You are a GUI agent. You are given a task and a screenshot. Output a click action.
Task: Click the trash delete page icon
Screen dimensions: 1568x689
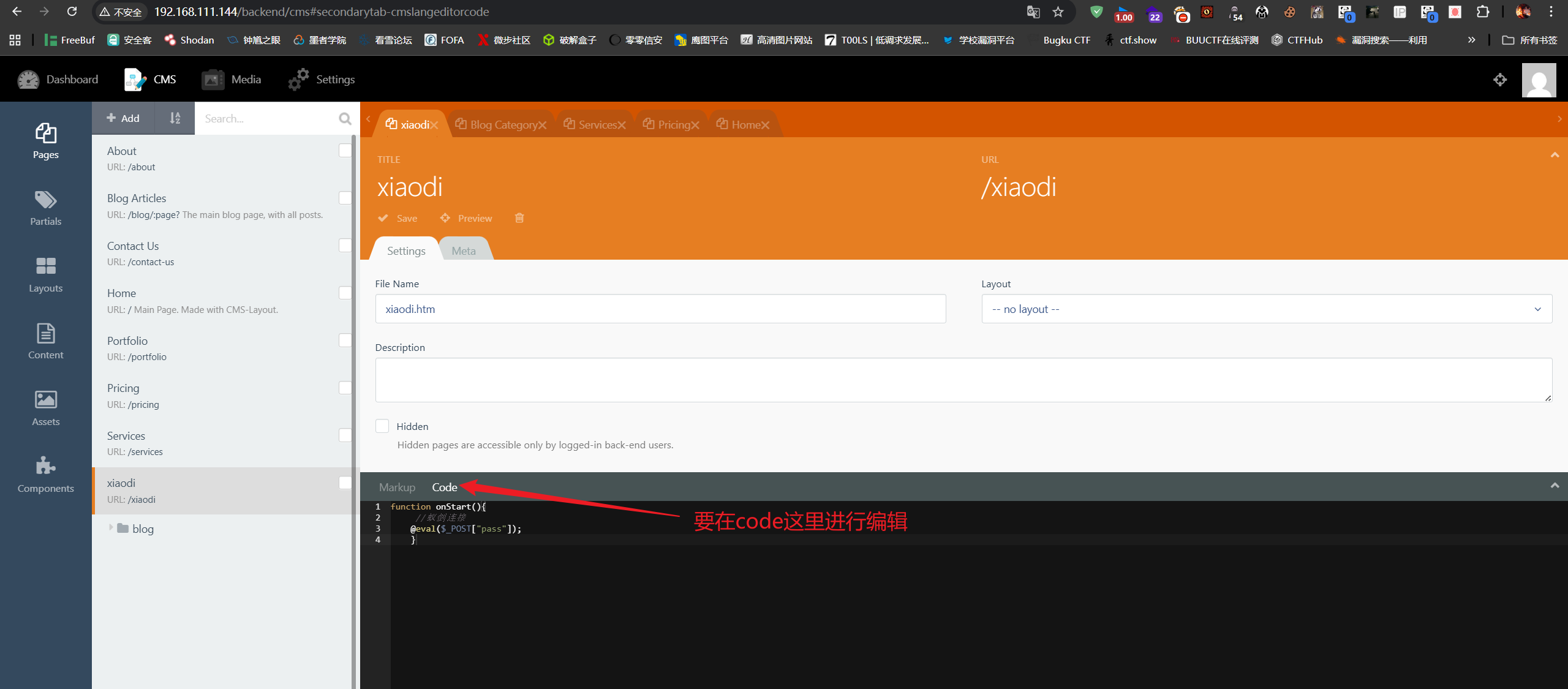click(x=519, y=218)
